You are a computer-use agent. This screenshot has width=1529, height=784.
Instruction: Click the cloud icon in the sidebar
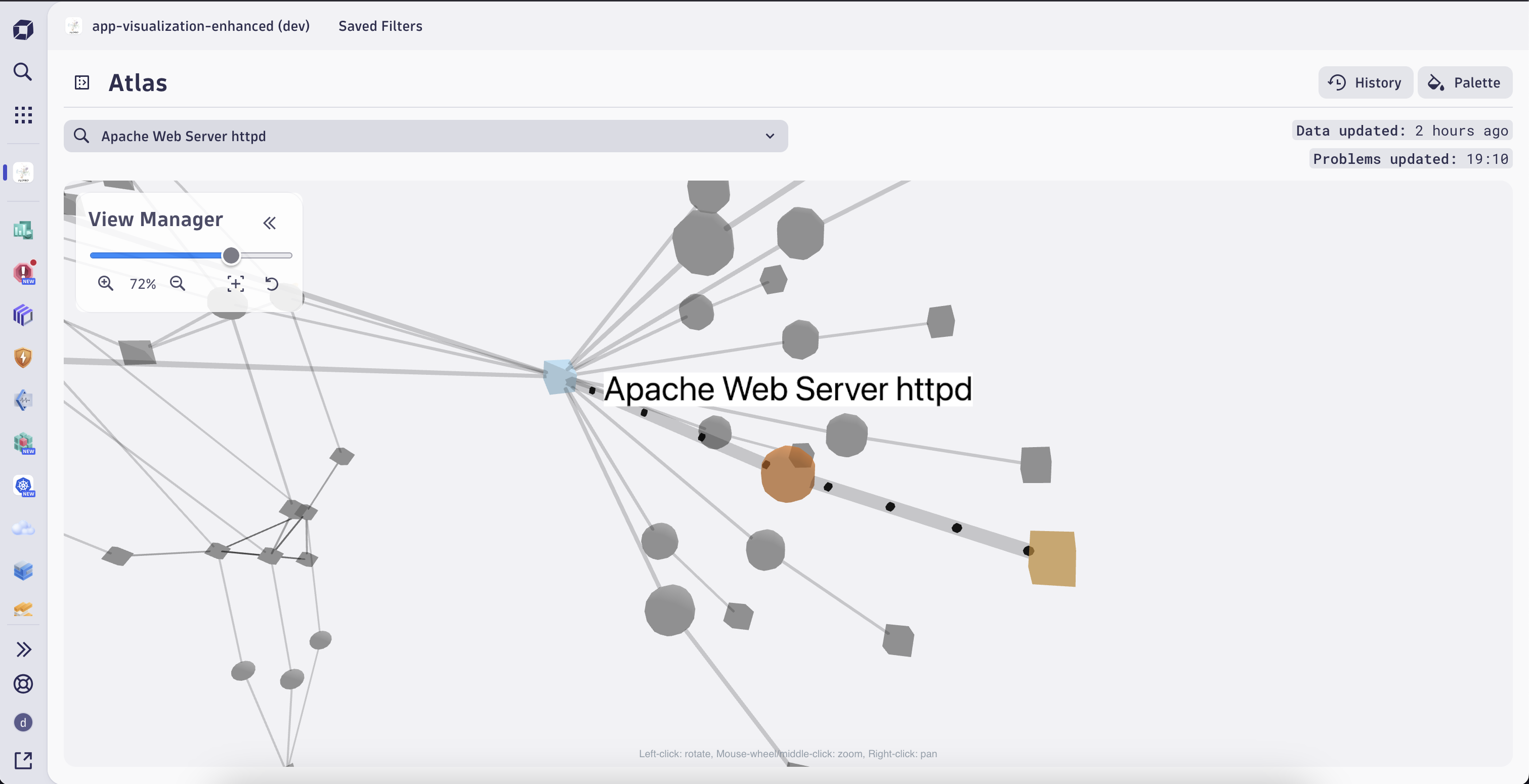click(23, 528)
